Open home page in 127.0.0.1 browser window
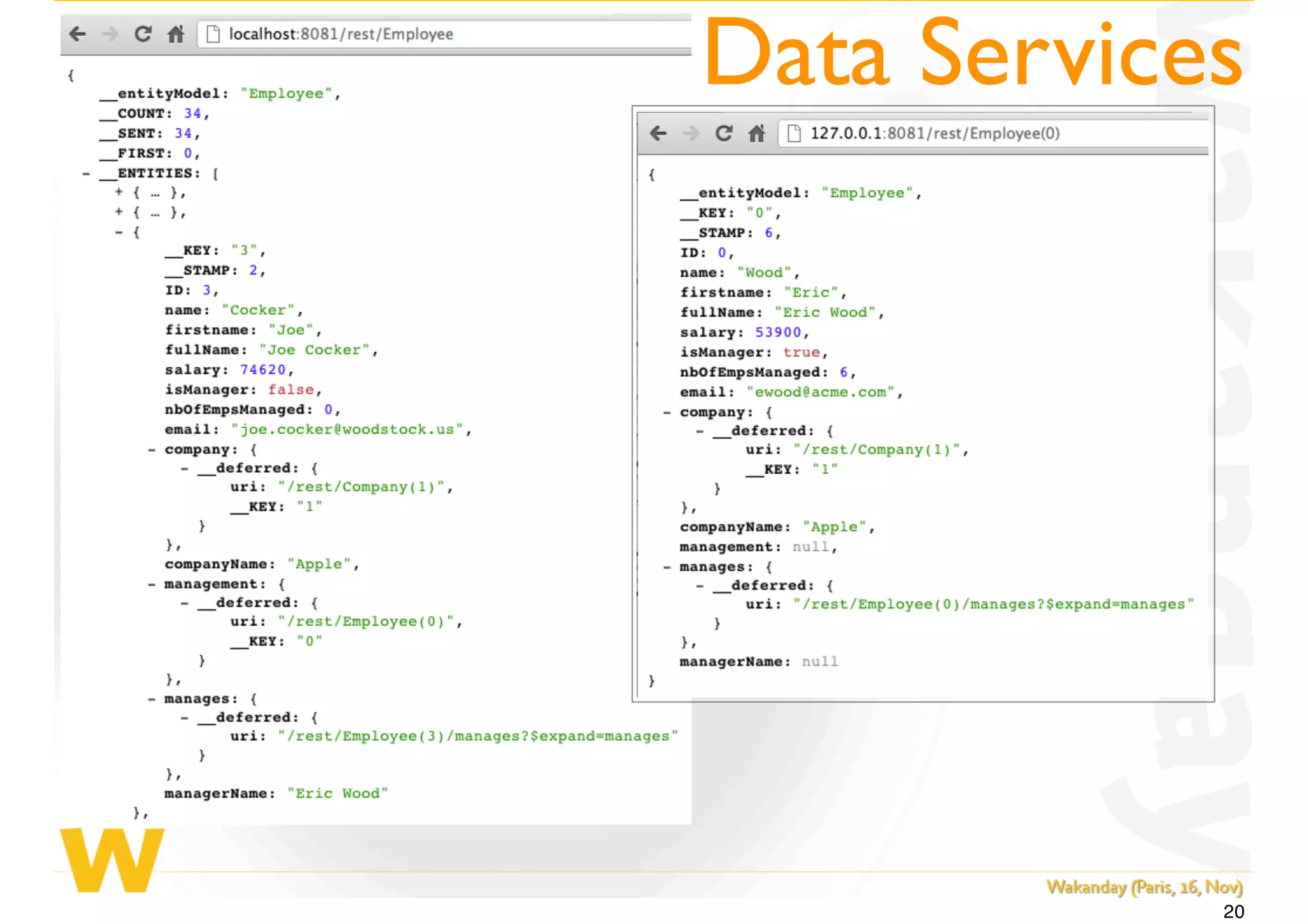 click(756, 133)
